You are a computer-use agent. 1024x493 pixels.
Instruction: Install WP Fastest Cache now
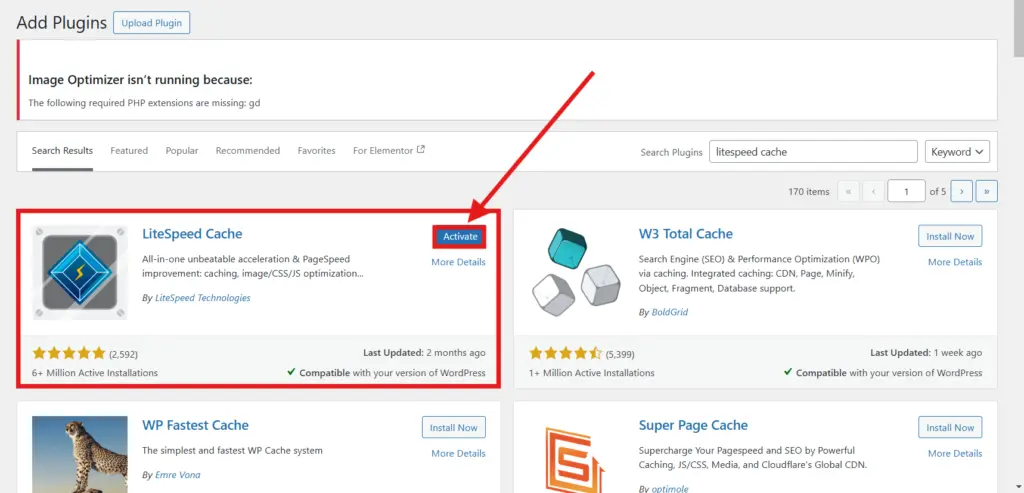click(x=454, y=428)
